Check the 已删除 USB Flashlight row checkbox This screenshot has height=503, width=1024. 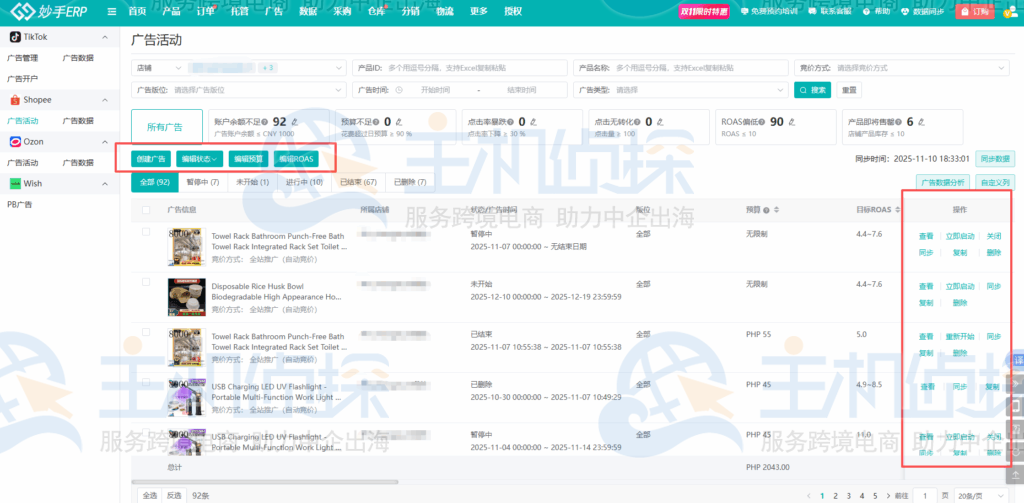(146, 383)
